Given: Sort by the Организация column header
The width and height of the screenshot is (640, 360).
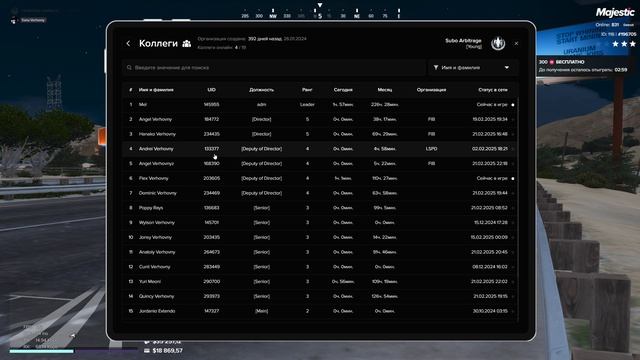Looking at the screenshot, I should coord(431,90).
